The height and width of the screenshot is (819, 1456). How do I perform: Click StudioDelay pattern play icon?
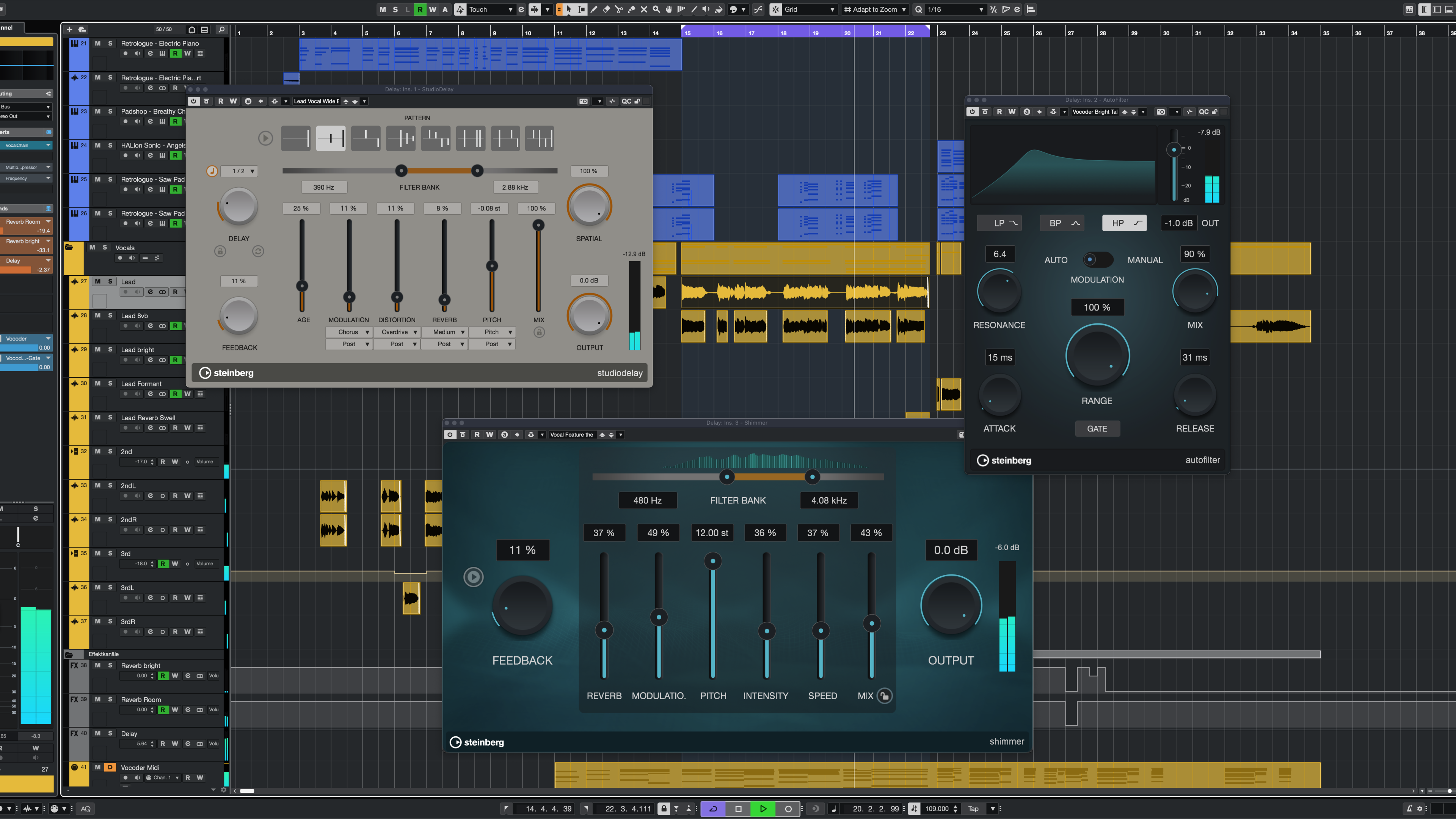coord(265,138)
